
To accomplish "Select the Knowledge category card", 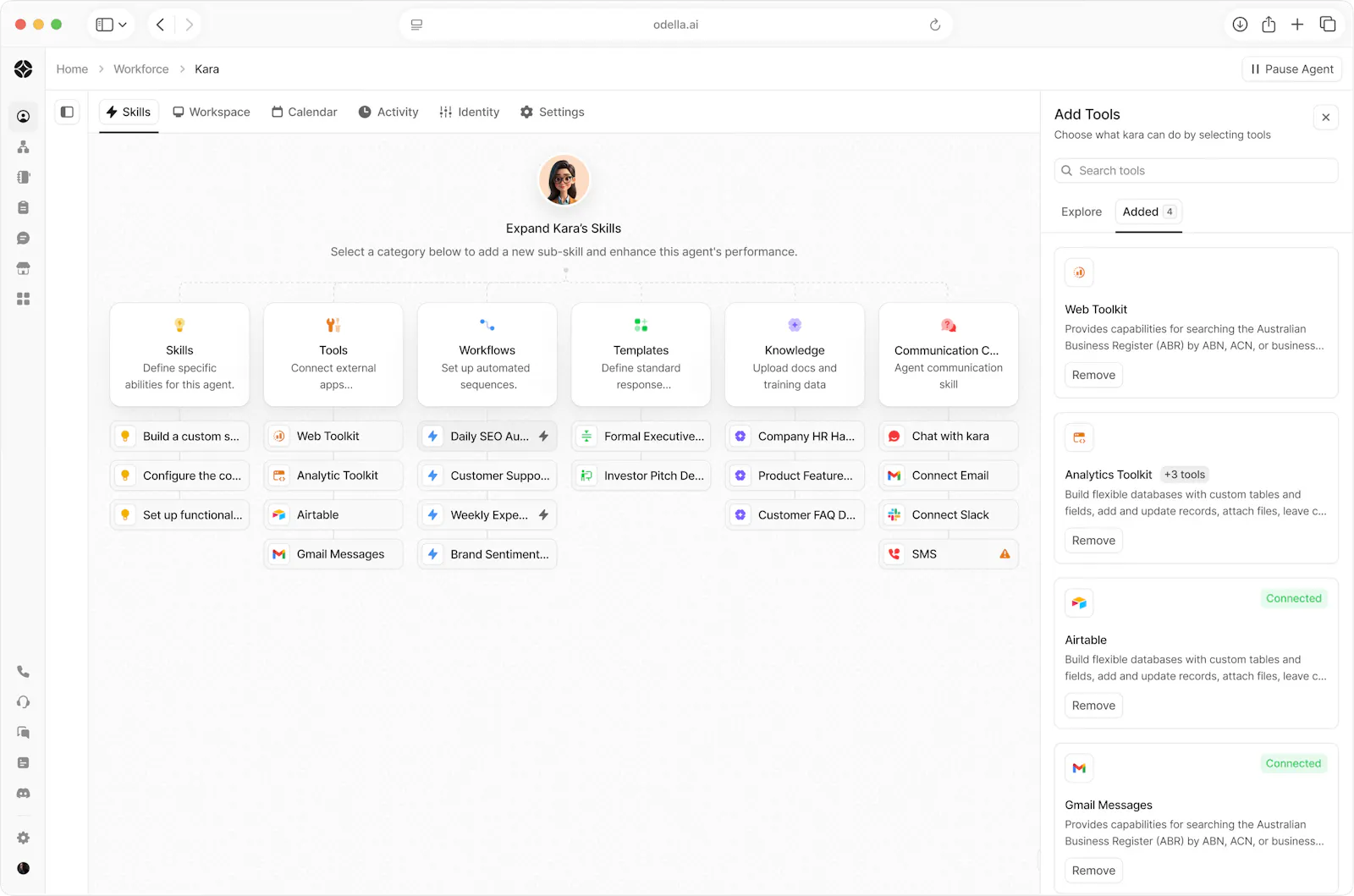I will (795, 355).
